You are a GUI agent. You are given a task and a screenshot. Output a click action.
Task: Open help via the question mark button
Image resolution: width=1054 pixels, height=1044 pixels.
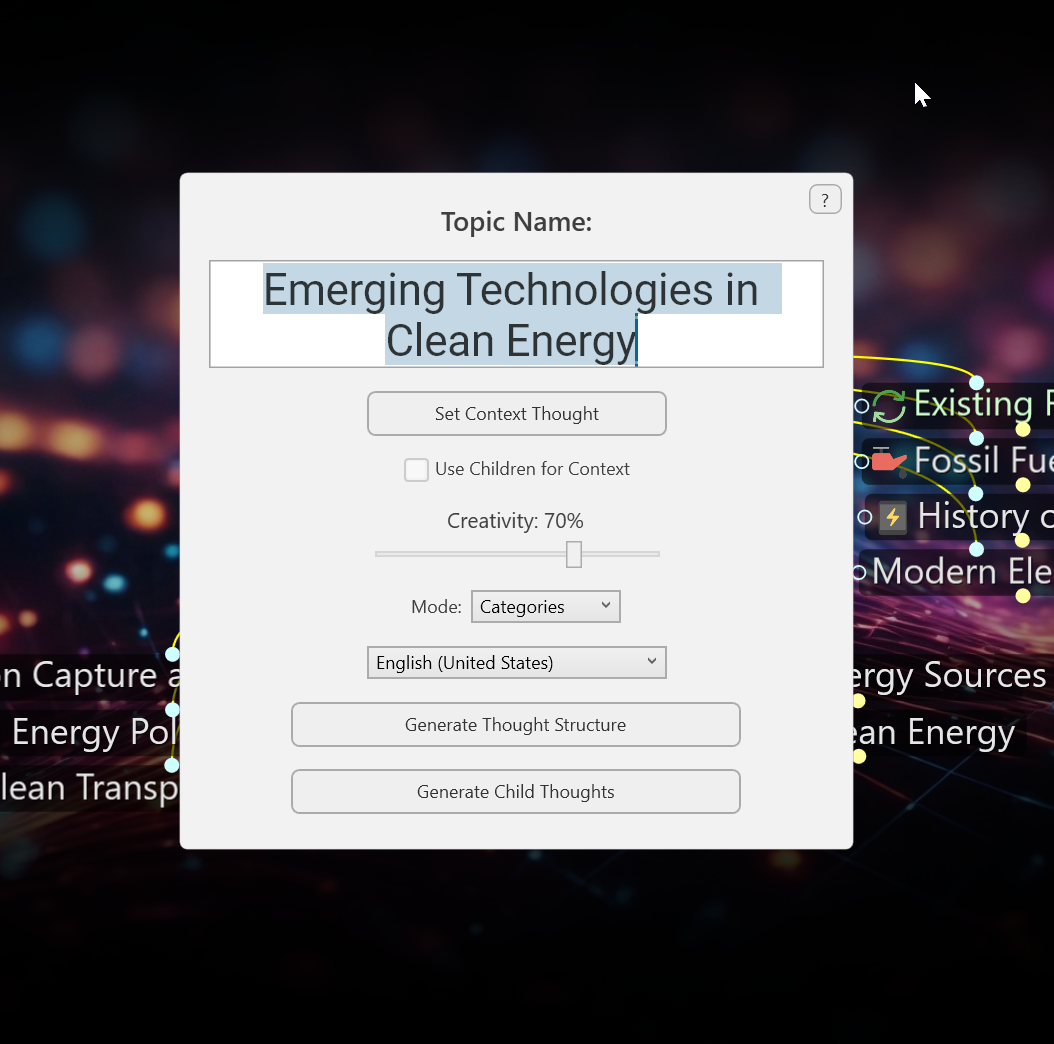[825, 200]
